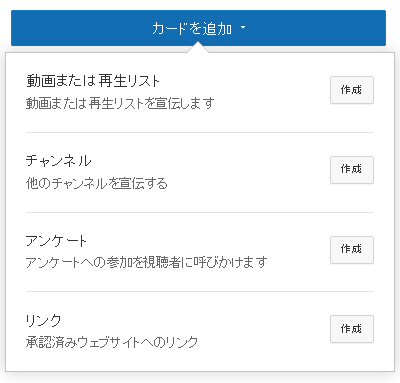Click the popup pointer notch under カードを追加
The image size is (400, 383).
point(198,48)
